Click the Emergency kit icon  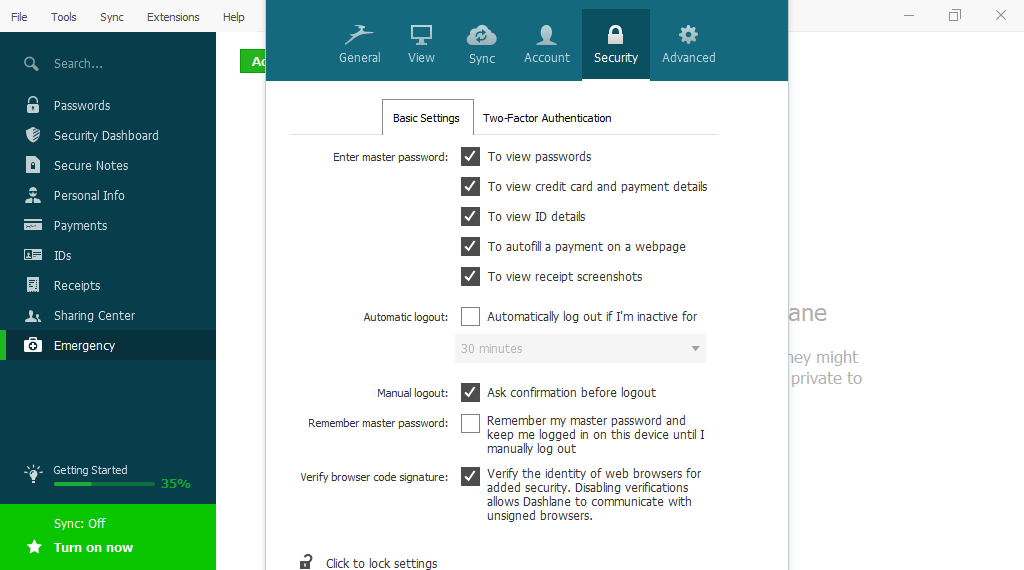click(33, 345)
